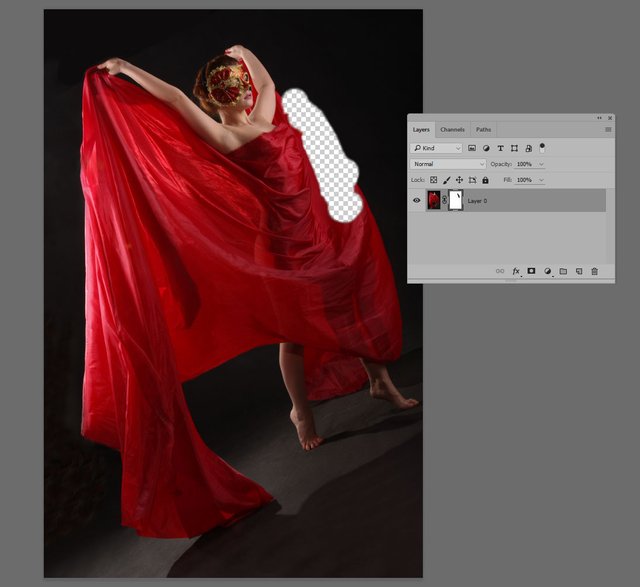Open the Paths tab
The width and height of the screenshot is (640, 587).
tap(483, 130)
